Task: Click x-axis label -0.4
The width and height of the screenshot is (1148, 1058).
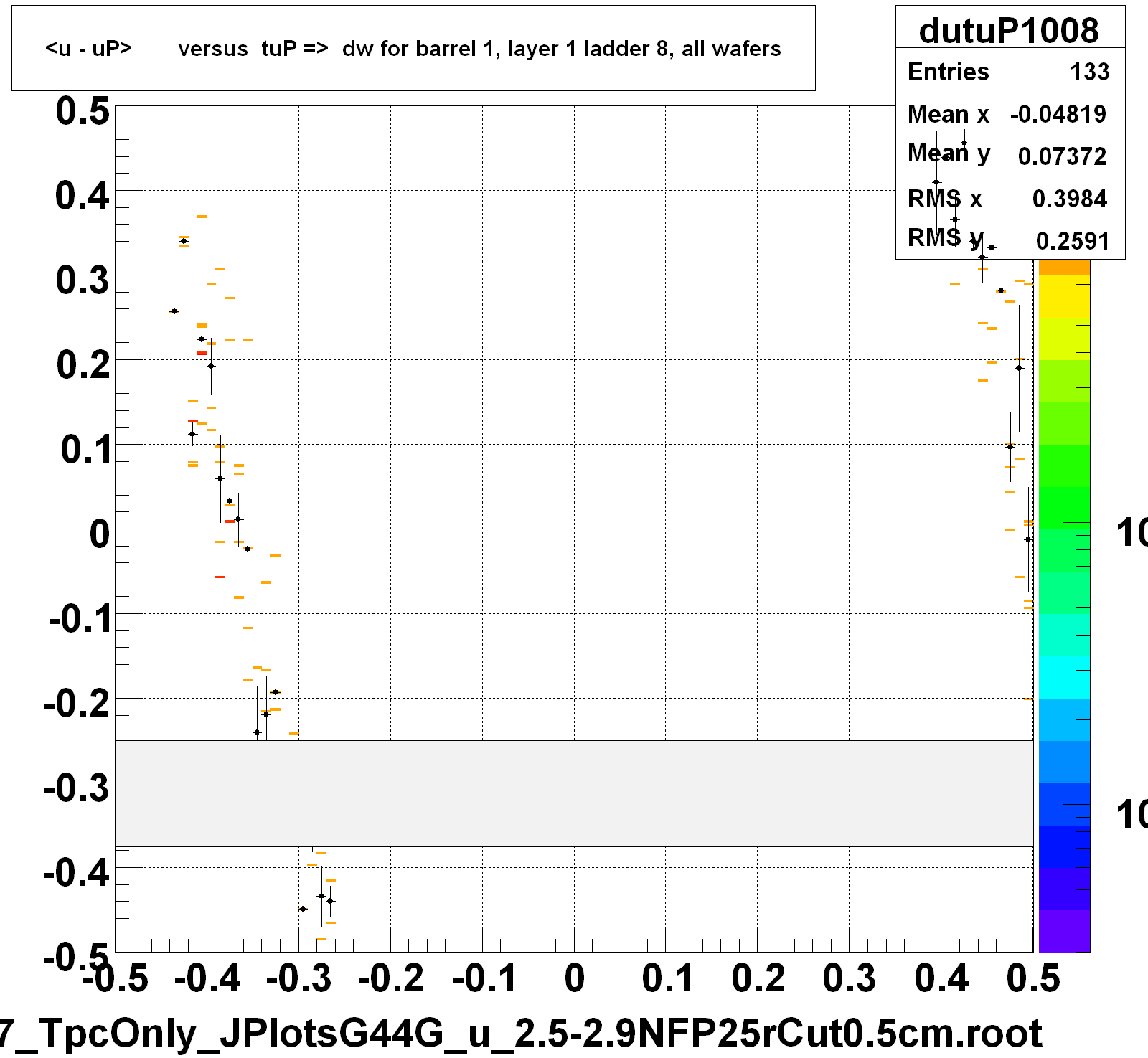Action: tap(207, 978)
